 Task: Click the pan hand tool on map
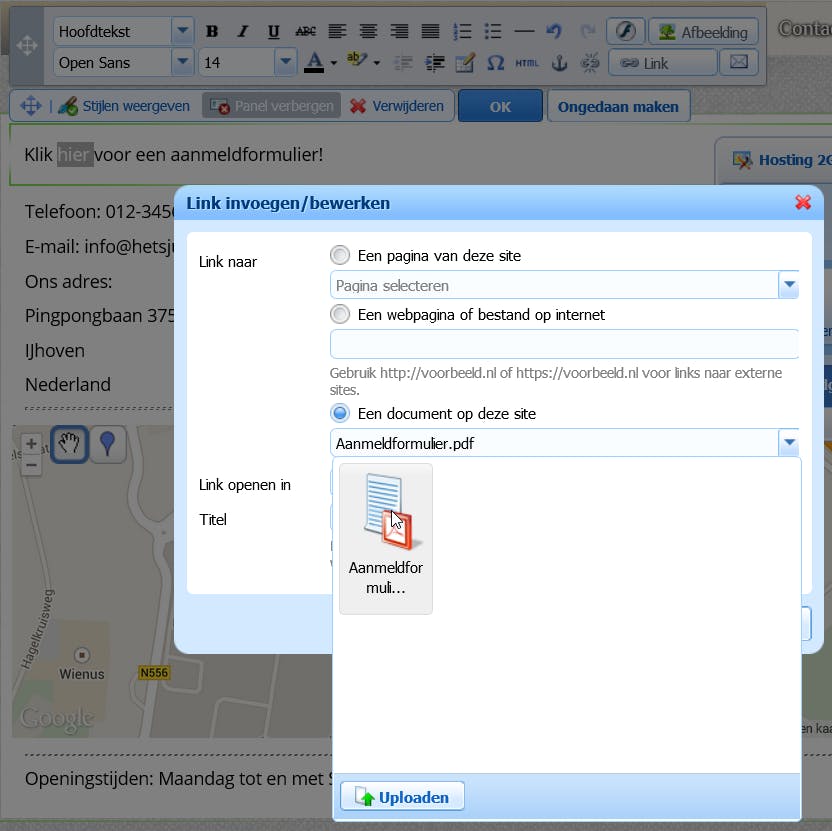coord(69,444)
